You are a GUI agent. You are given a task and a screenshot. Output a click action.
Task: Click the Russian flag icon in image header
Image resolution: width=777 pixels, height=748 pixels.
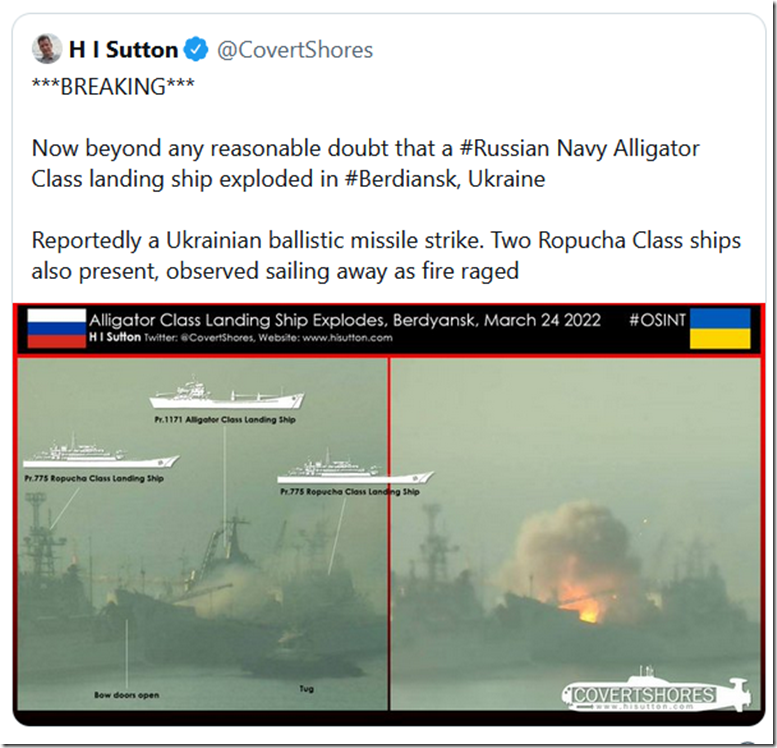click(56, 329)
